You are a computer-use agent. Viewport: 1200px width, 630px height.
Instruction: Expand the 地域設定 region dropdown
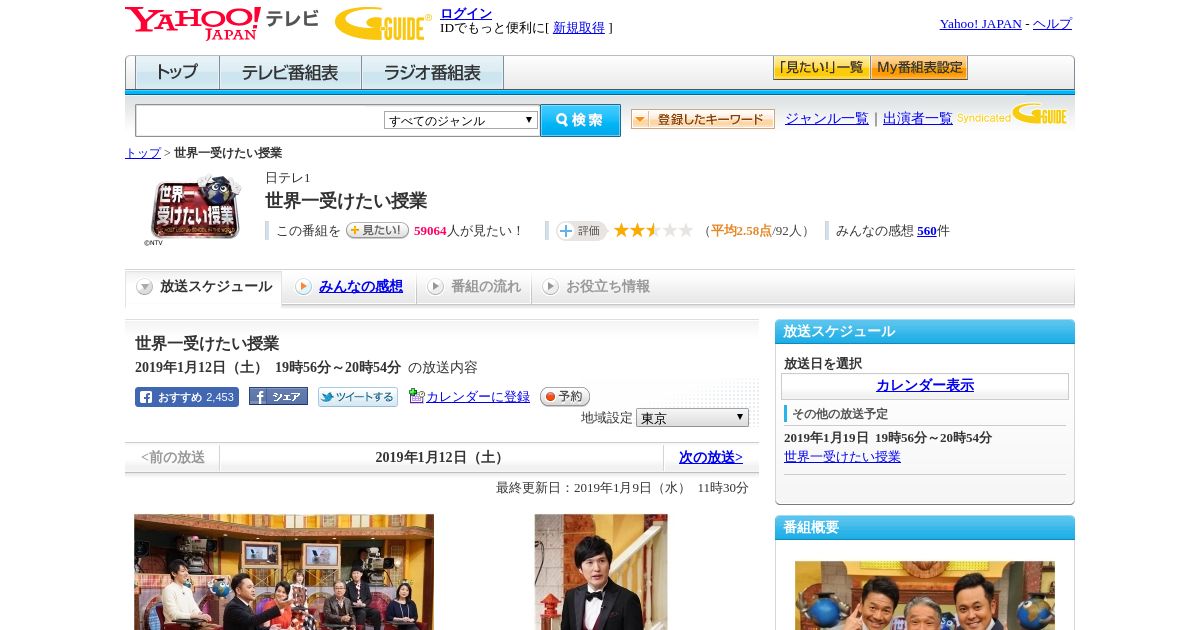click(x=692, y=418)
